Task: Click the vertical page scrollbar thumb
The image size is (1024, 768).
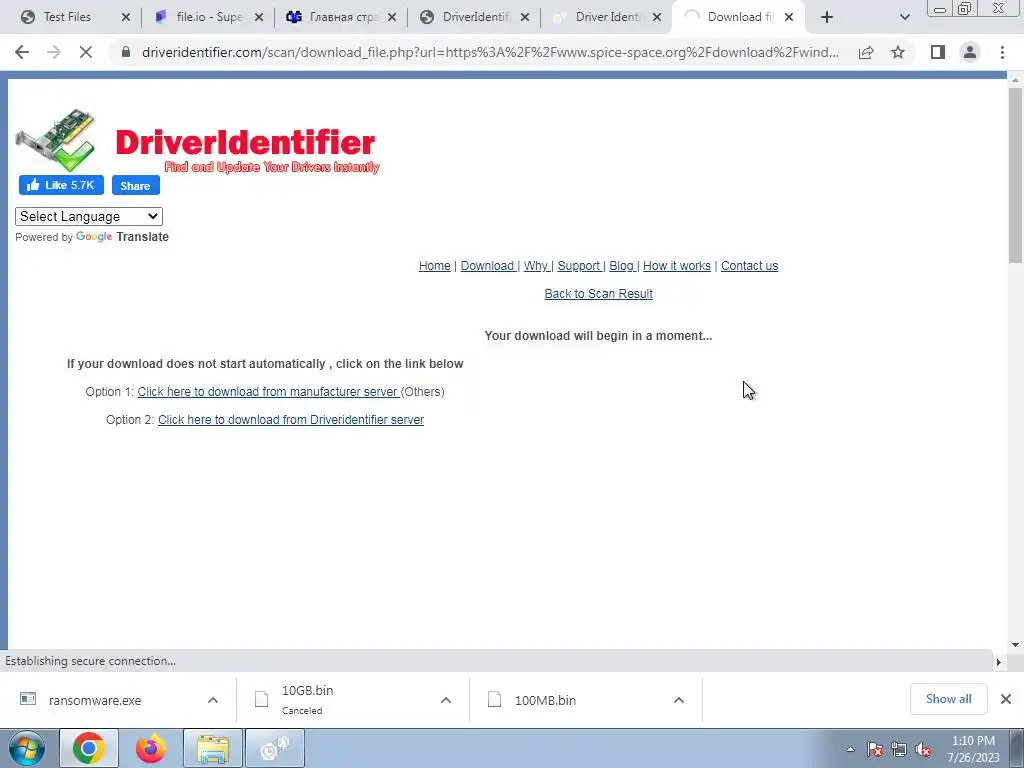Action: 1015,175
